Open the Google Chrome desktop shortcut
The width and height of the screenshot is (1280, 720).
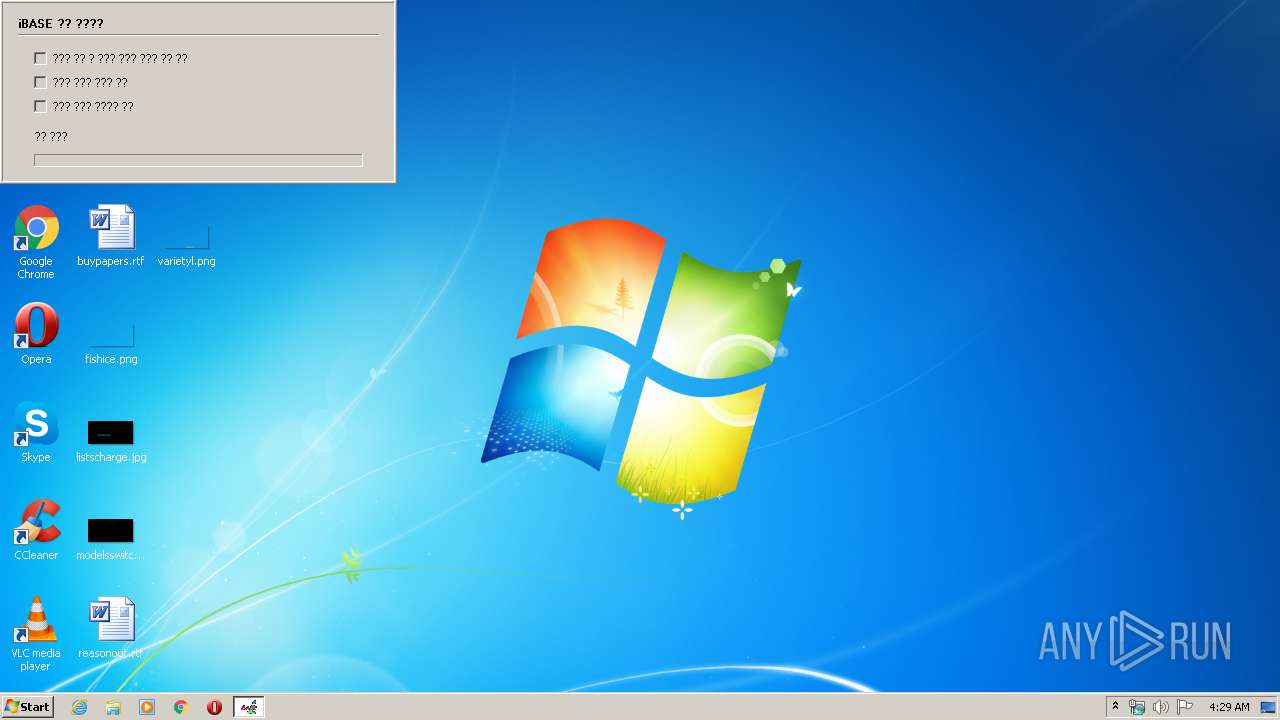(36, 242)
